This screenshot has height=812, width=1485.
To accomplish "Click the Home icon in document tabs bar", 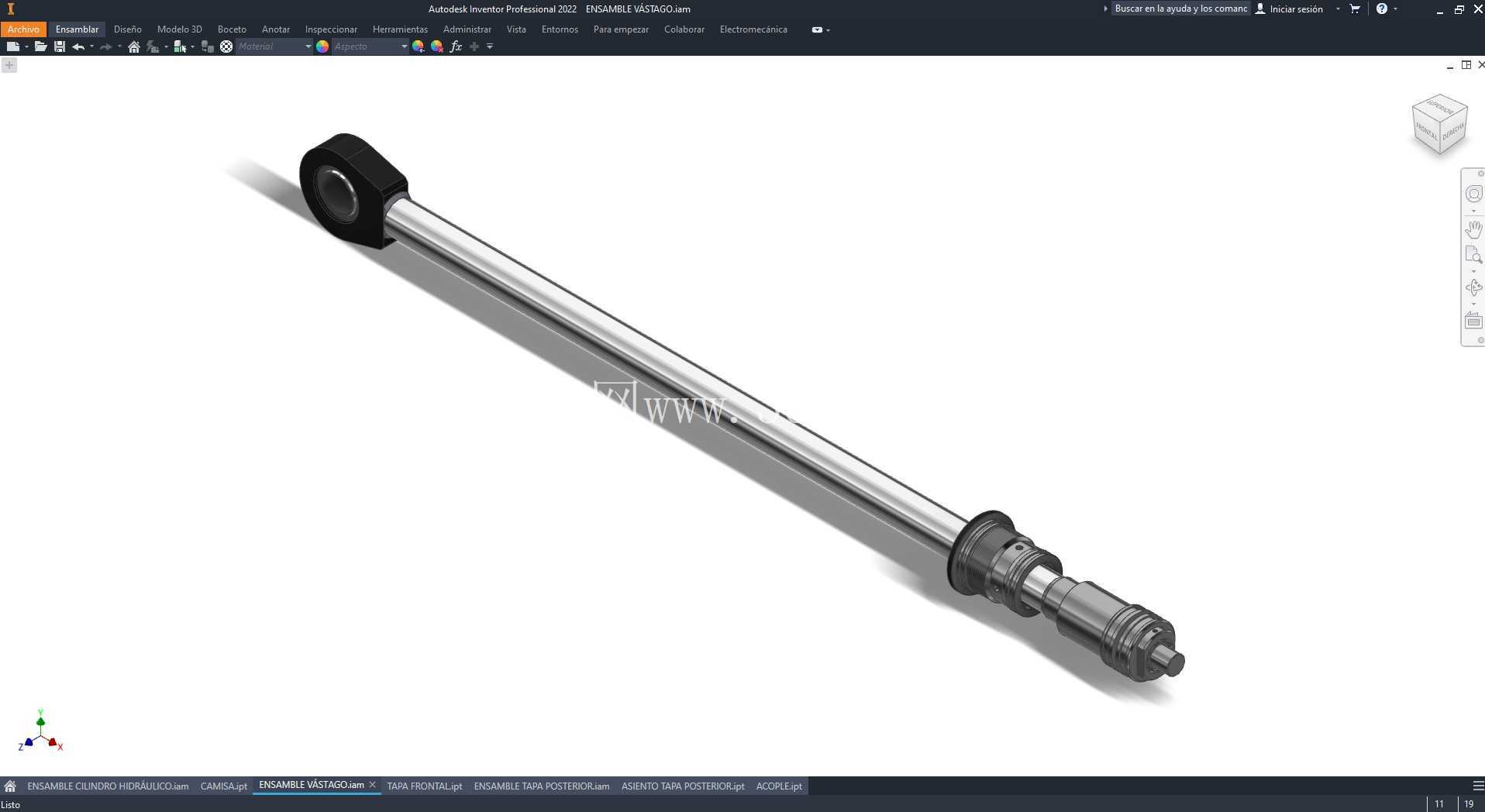I will [10, 786].
